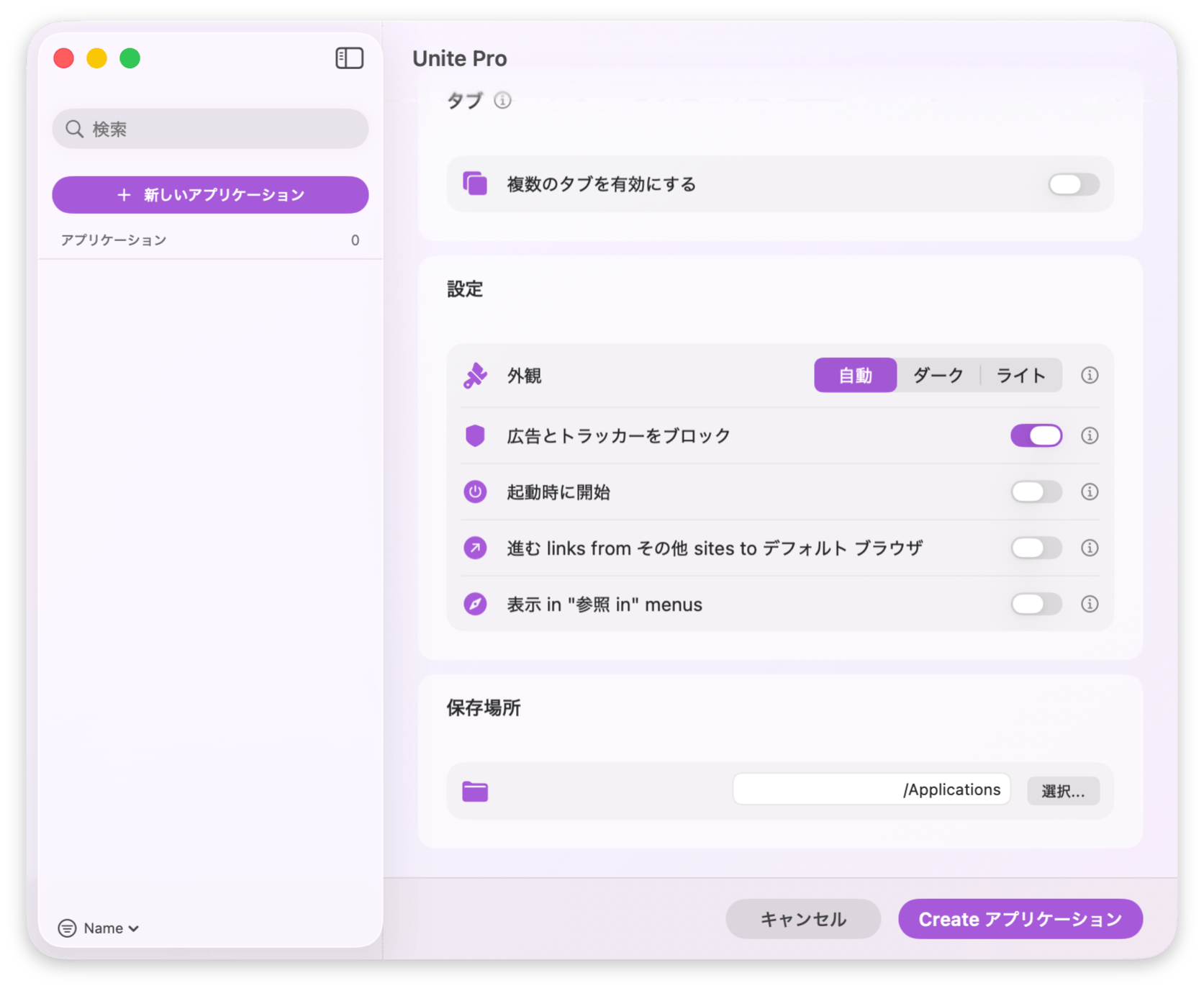
Task: Click the info icon for 外観 row
Action: [1089, 375]
